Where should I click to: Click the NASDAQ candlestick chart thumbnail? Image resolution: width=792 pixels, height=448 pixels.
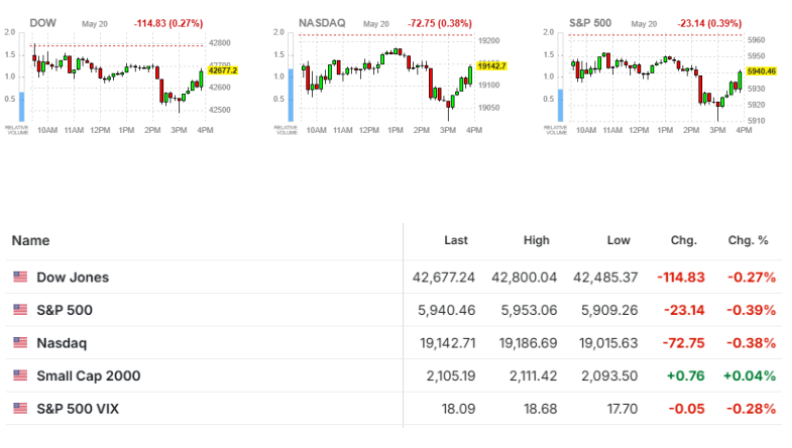(386, 77)
